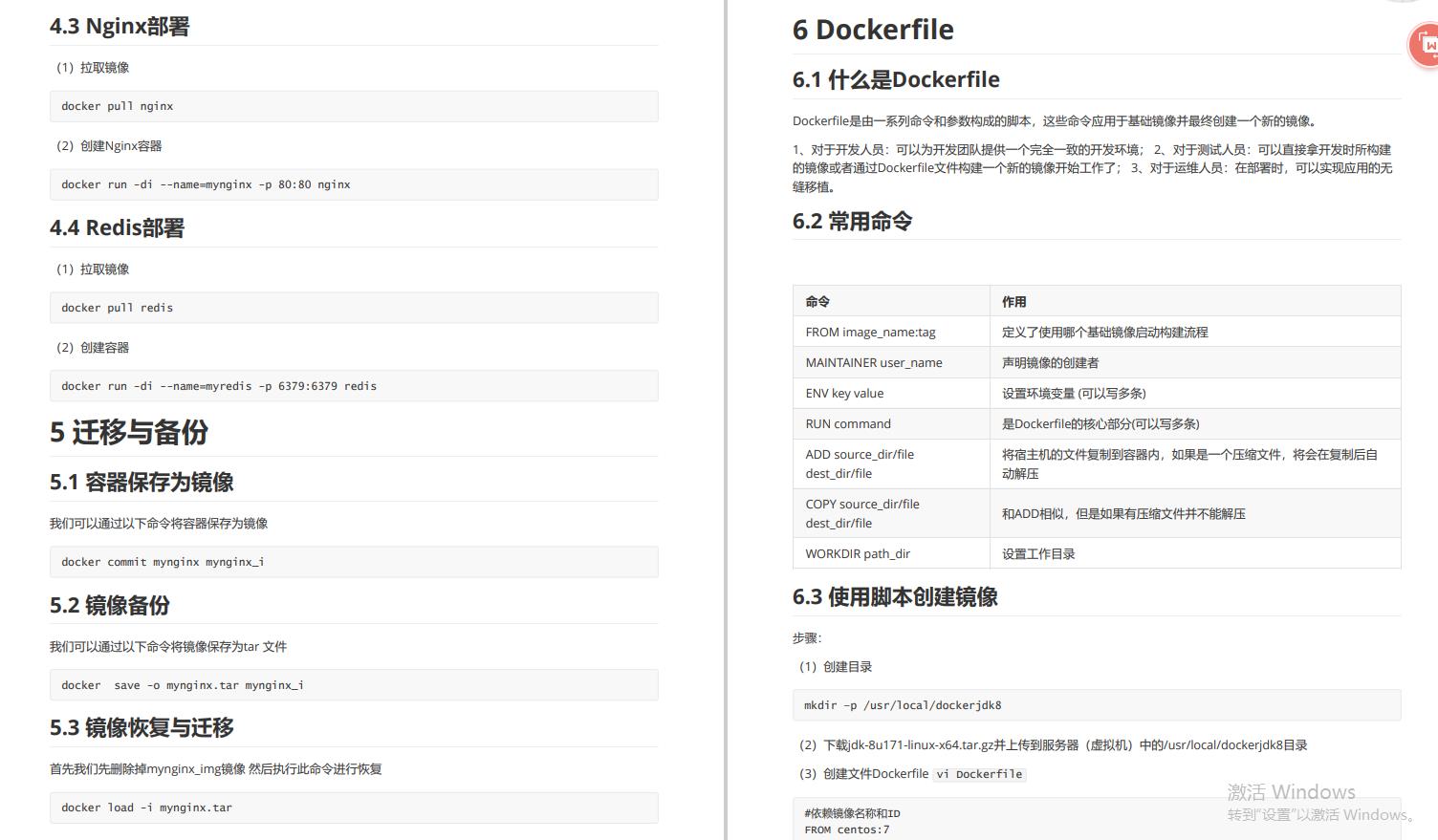The height and width of the screenshot is (840, 1438).
Task: Click the heading "4.3 Nginx部署"
Action: (x=120, y=26)
